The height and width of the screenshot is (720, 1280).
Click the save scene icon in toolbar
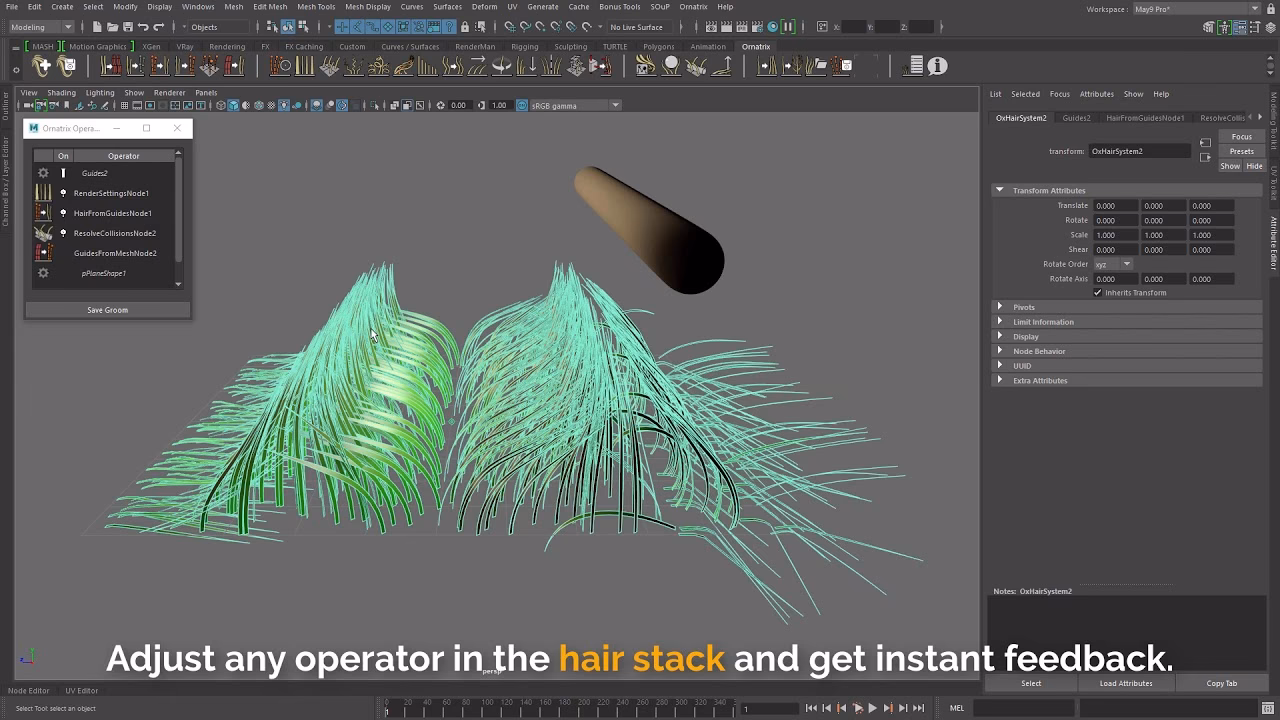pos(126,27)
